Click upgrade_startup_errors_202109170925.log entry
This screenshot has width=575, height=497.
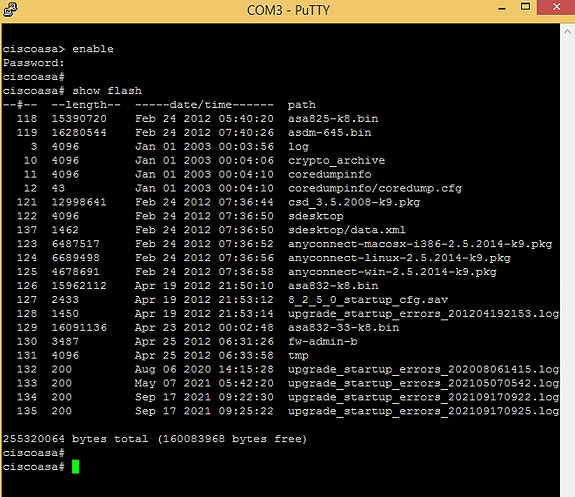423,411
